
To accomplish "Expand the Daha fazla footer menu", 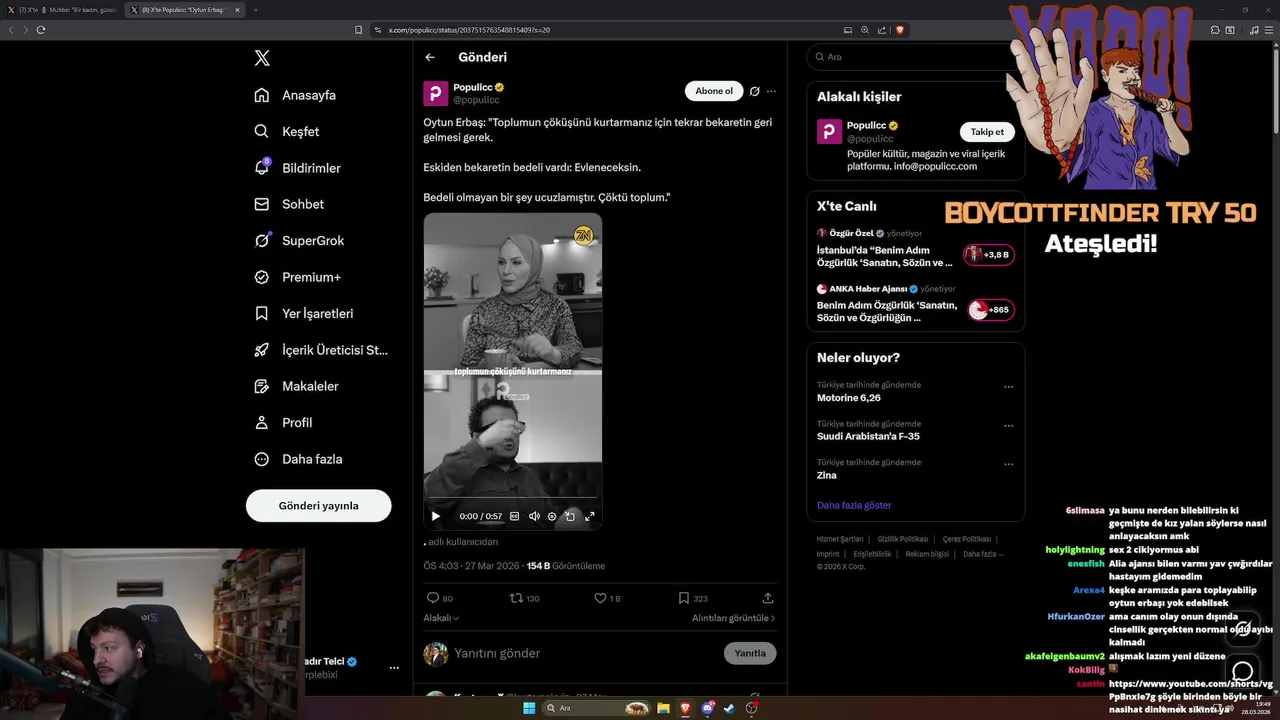I will pyautogui.click(x=983, y=554).
